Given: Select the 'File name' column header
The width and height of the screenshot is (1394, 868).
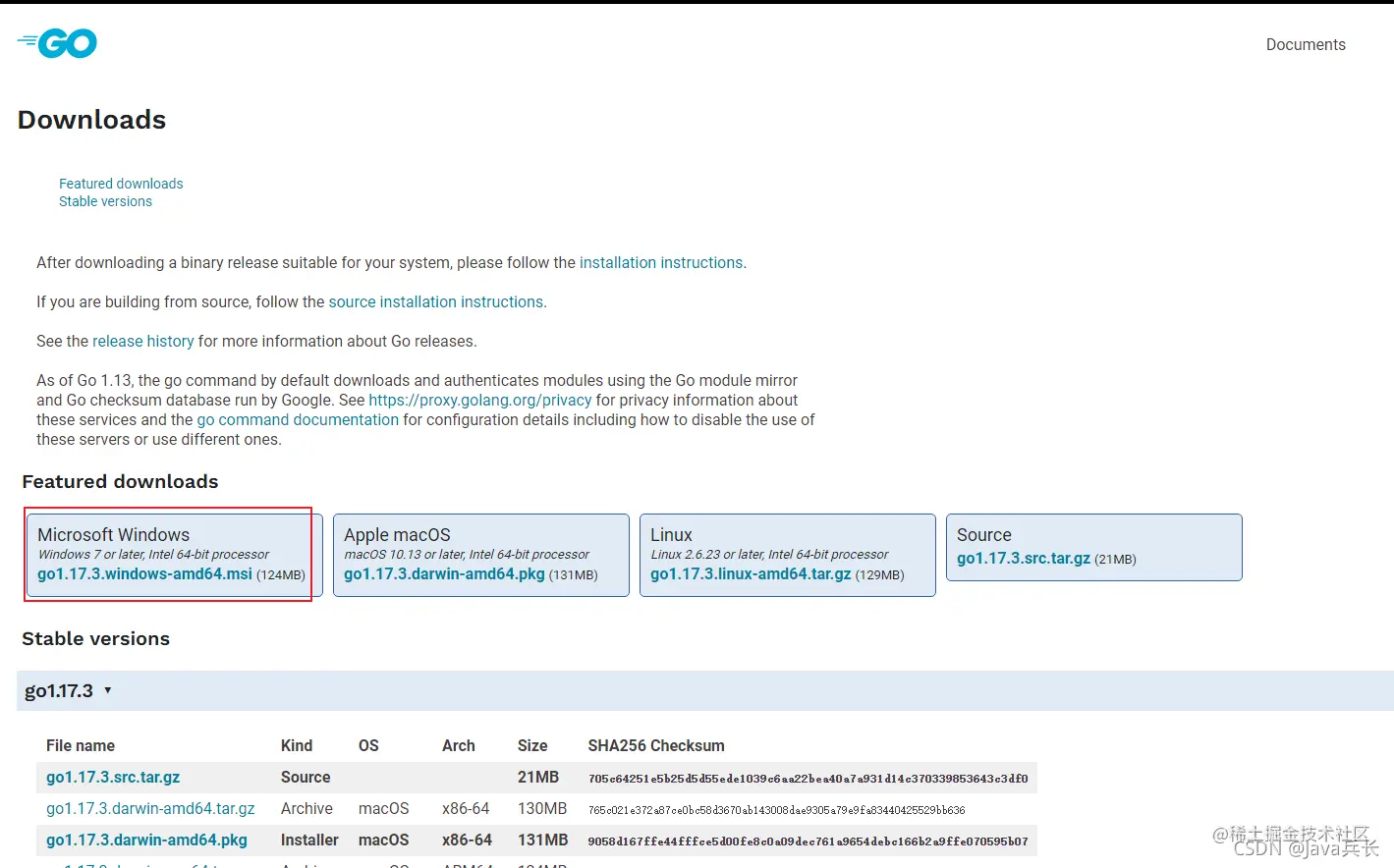Looking at the screenshot, I should click(x=81, y=745).
